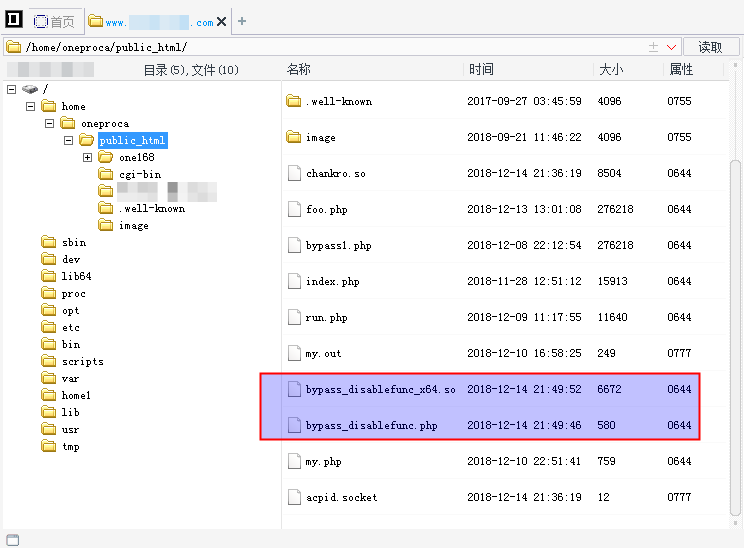744x548 pixels.
Task: Open the main menu icon at top left
Action: click(14, 19)
